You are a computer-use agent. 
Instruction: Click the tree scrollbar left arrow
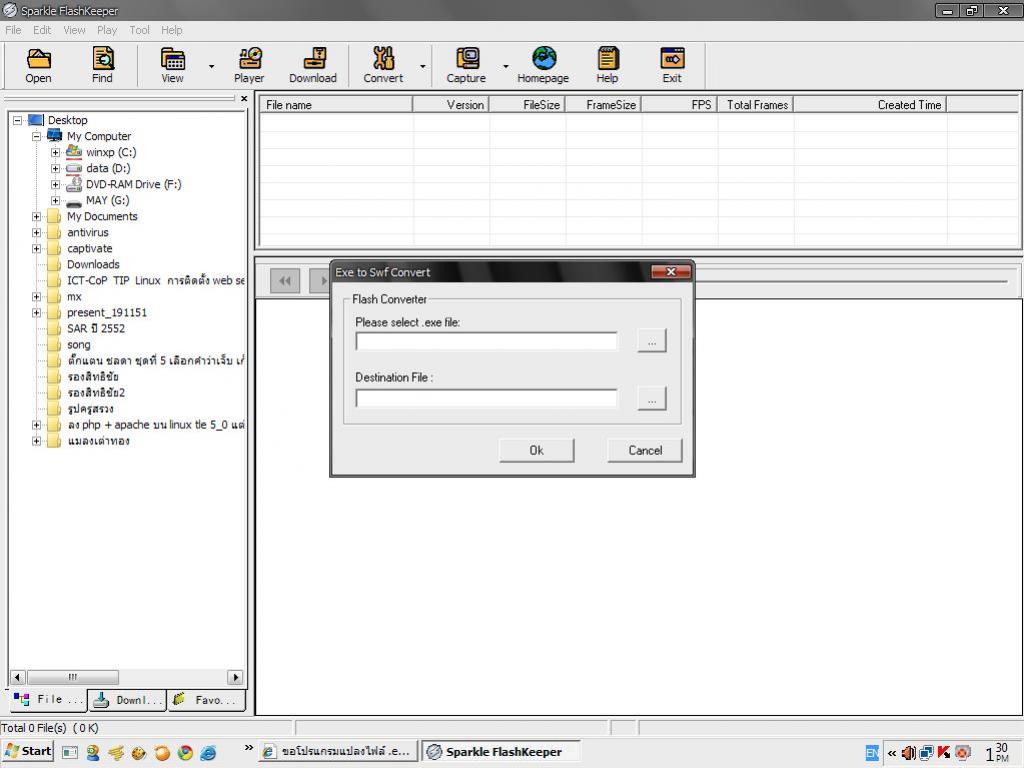(x=18, y=677)
